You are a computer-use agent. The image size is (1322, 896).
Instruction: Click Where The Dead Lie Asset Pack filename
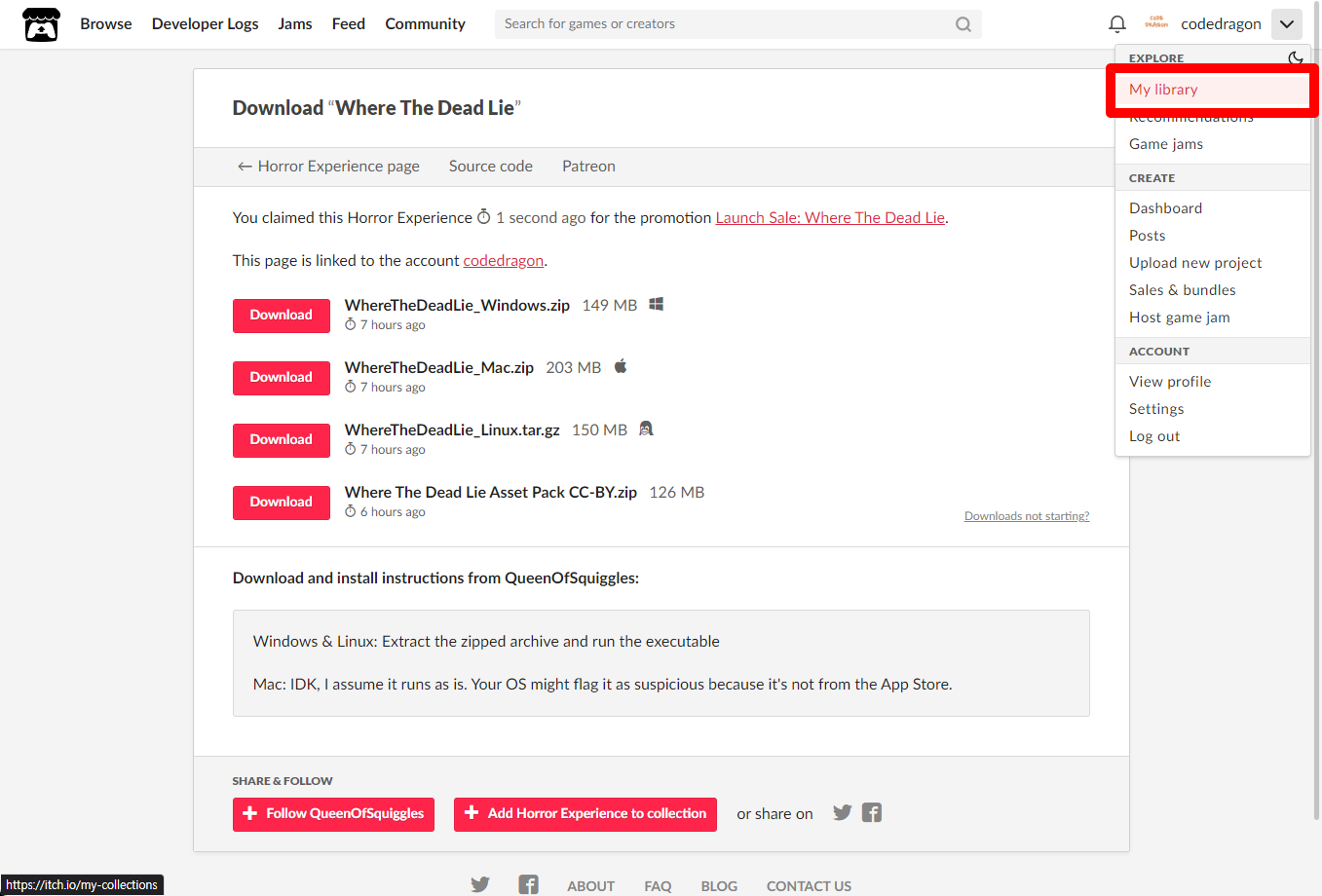pyautogui.click(x=491, y=492)
